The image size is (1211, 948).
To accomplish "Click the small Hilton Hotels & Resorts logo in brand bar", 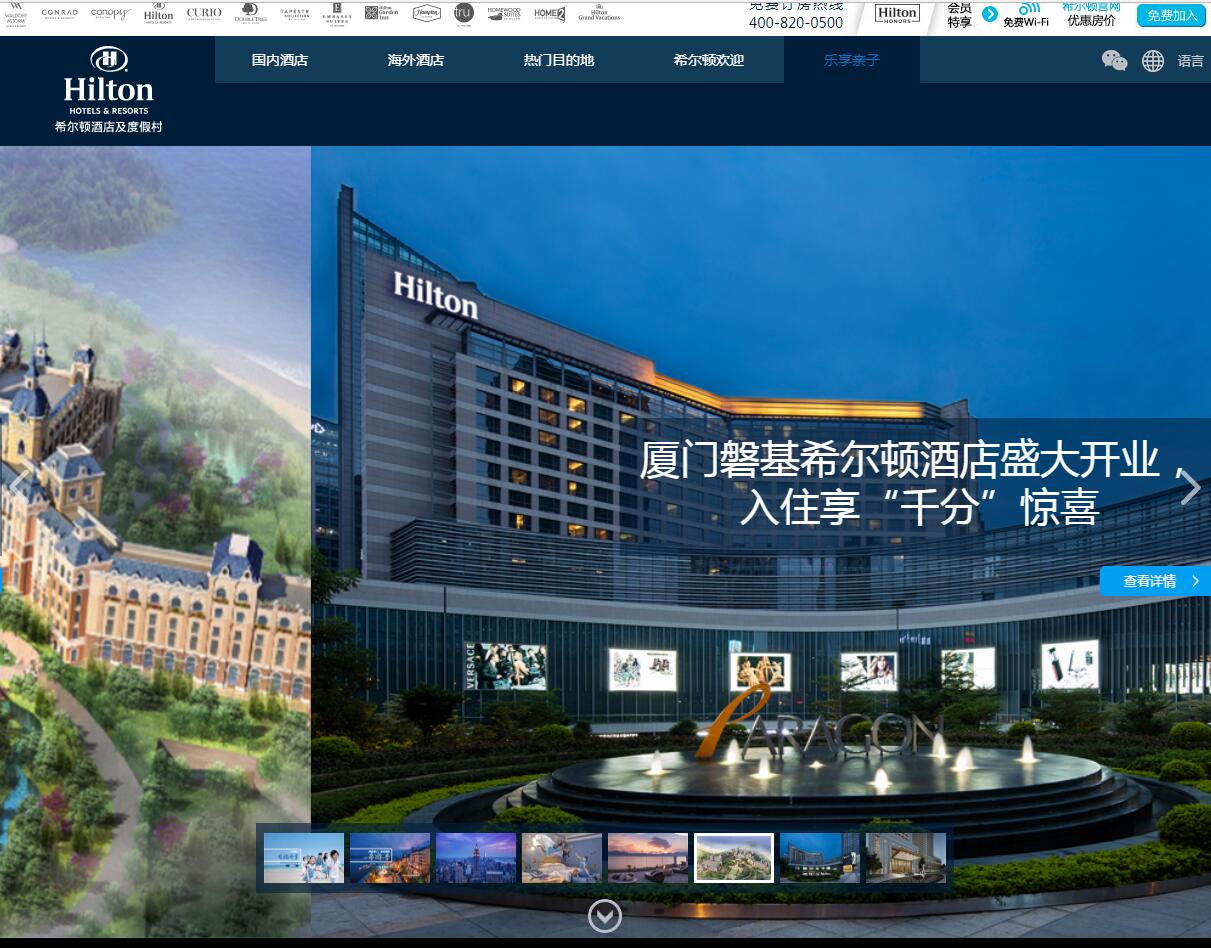I will tap(158, 12).
